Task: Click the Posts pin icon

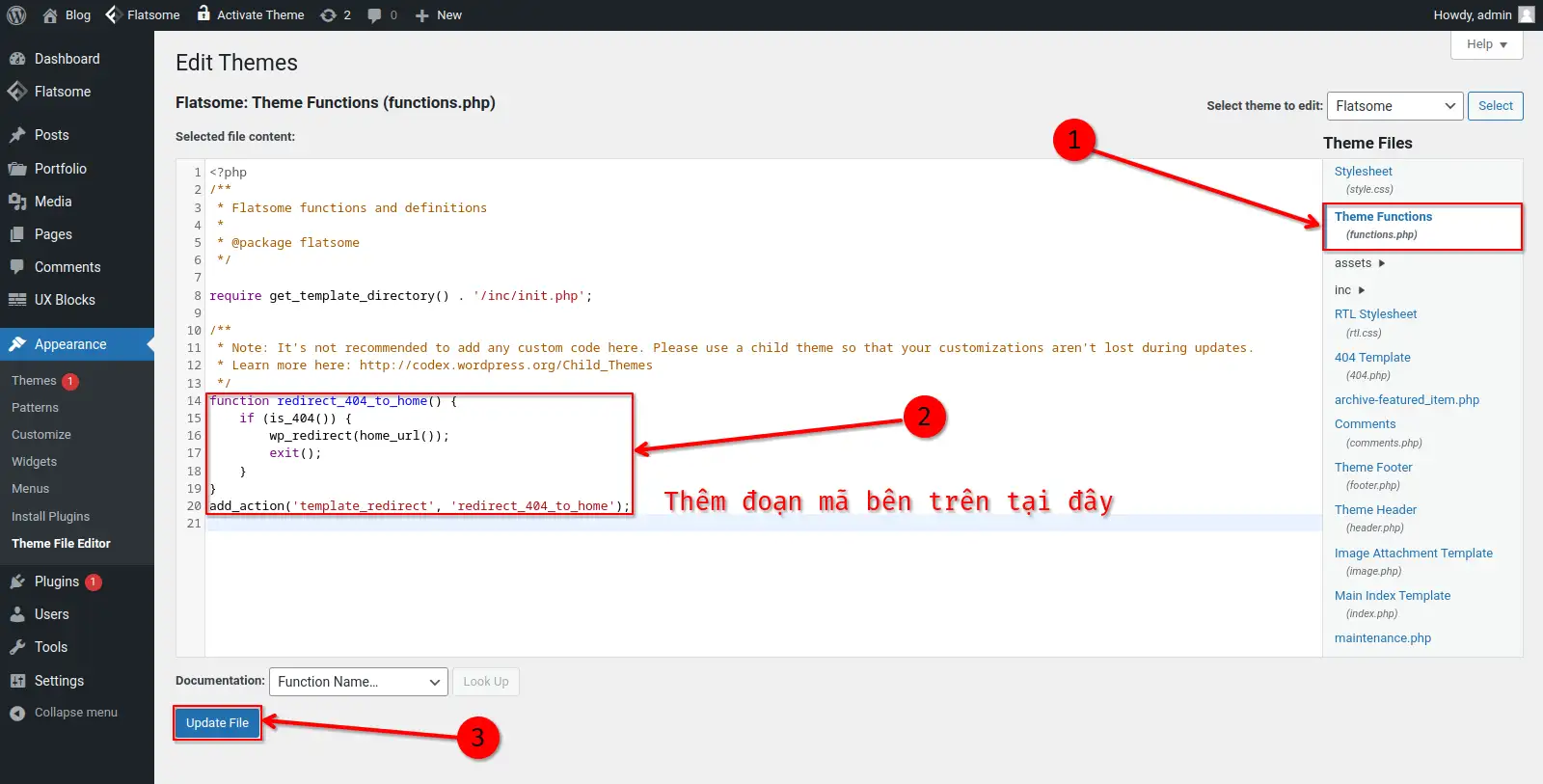Action: tap(17, 135)
